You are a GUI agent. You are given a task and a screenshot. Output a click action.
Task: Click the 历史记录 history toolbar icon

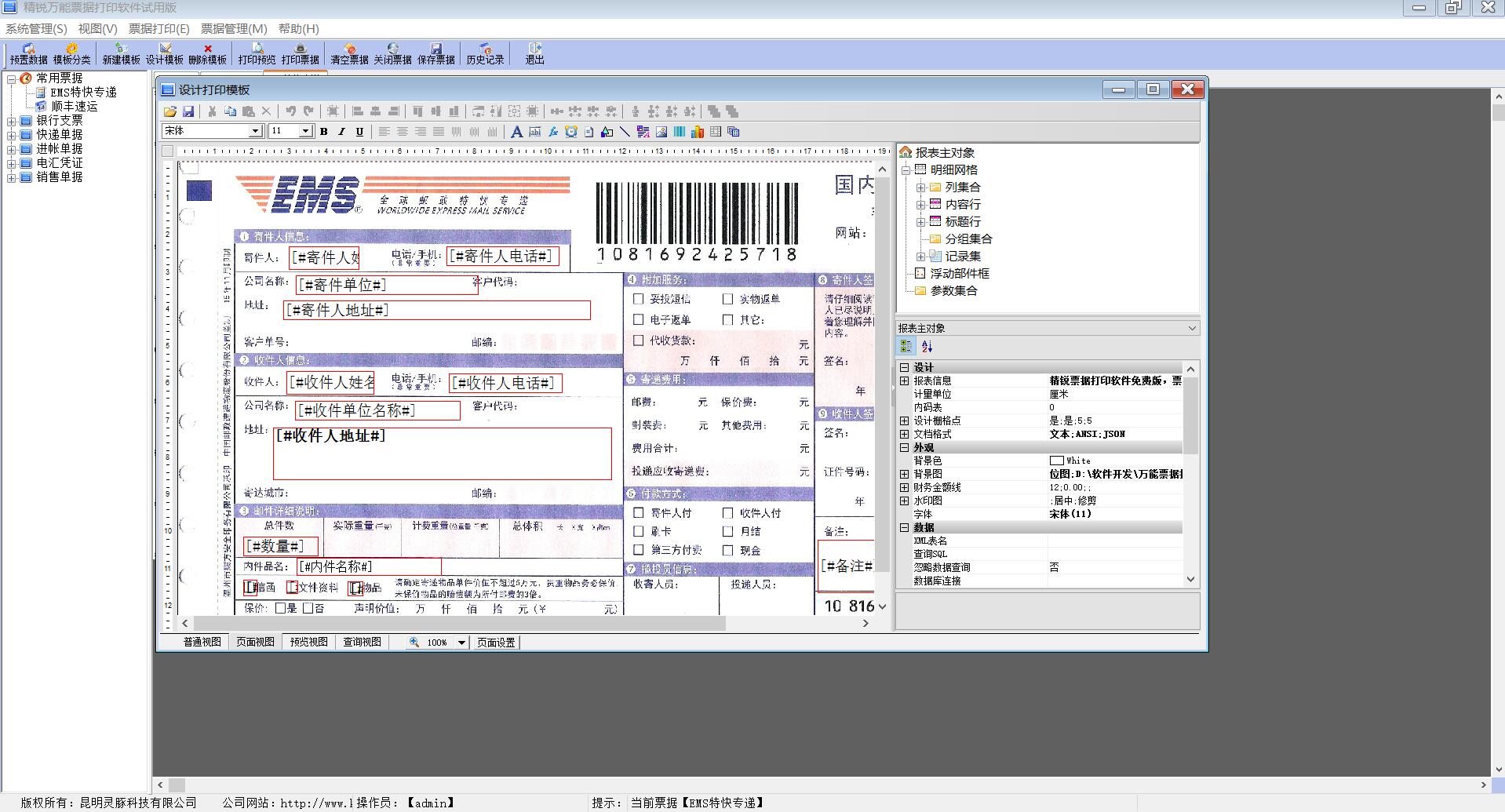tap(485, 53)
